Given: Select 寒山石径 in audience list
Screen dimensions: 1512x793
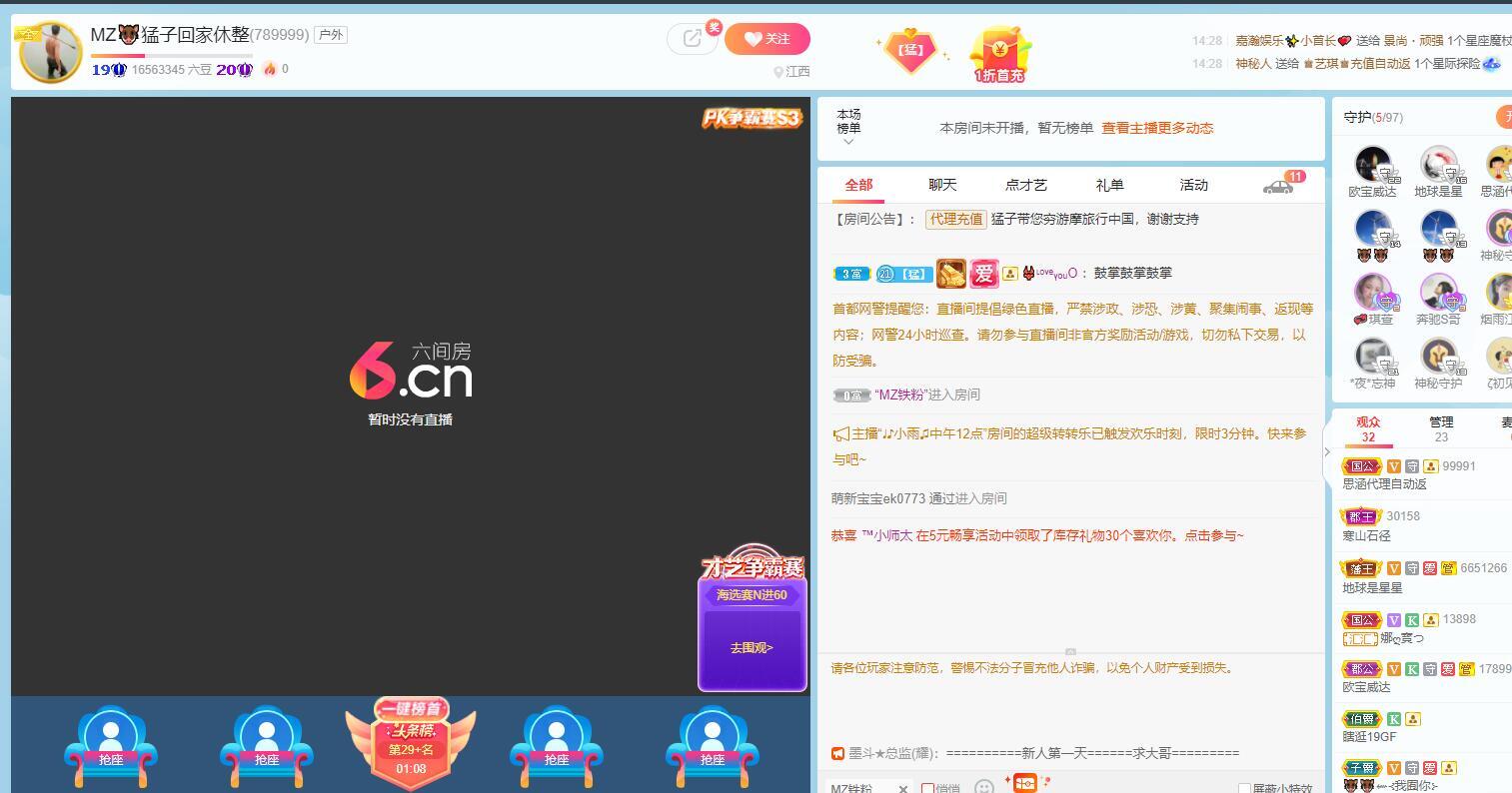Looking at the screenshot, I should (1366, 535).
